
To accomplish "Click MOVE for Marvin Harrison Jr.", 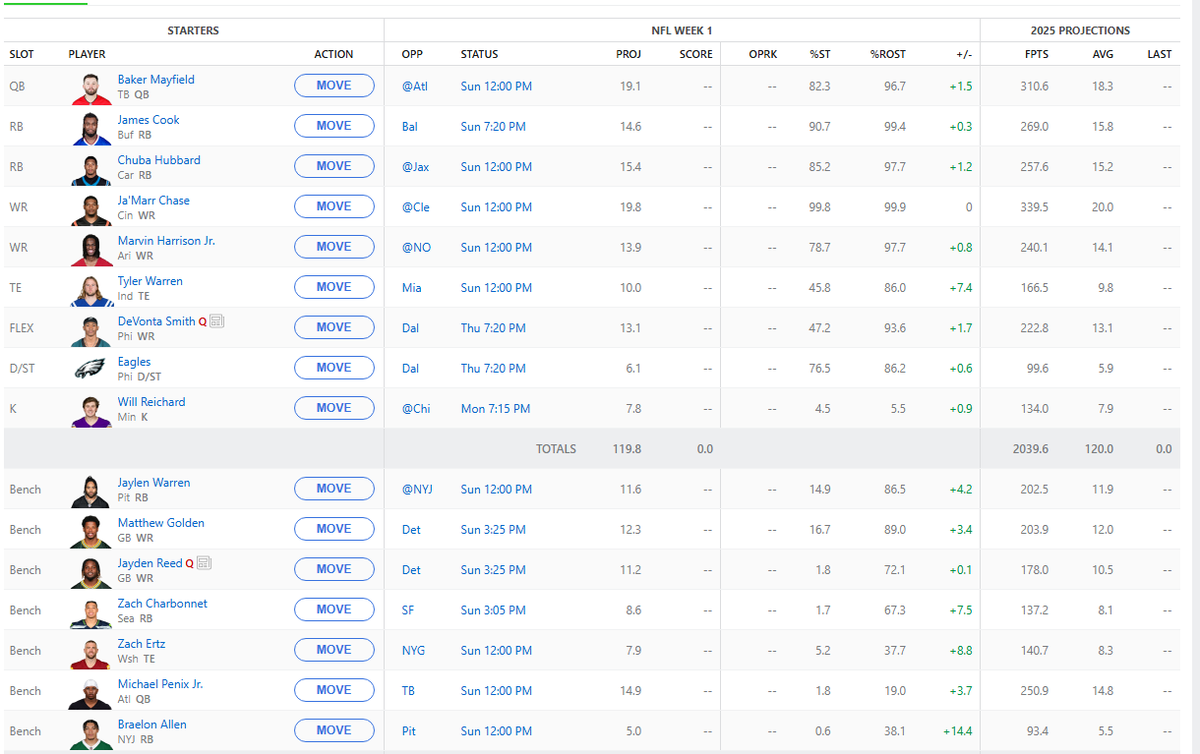I will click(x=334, y=247).
